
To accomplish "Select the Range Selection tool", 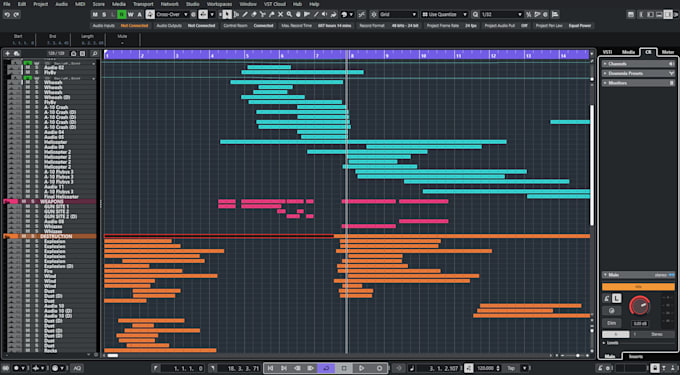I will 235,14.
